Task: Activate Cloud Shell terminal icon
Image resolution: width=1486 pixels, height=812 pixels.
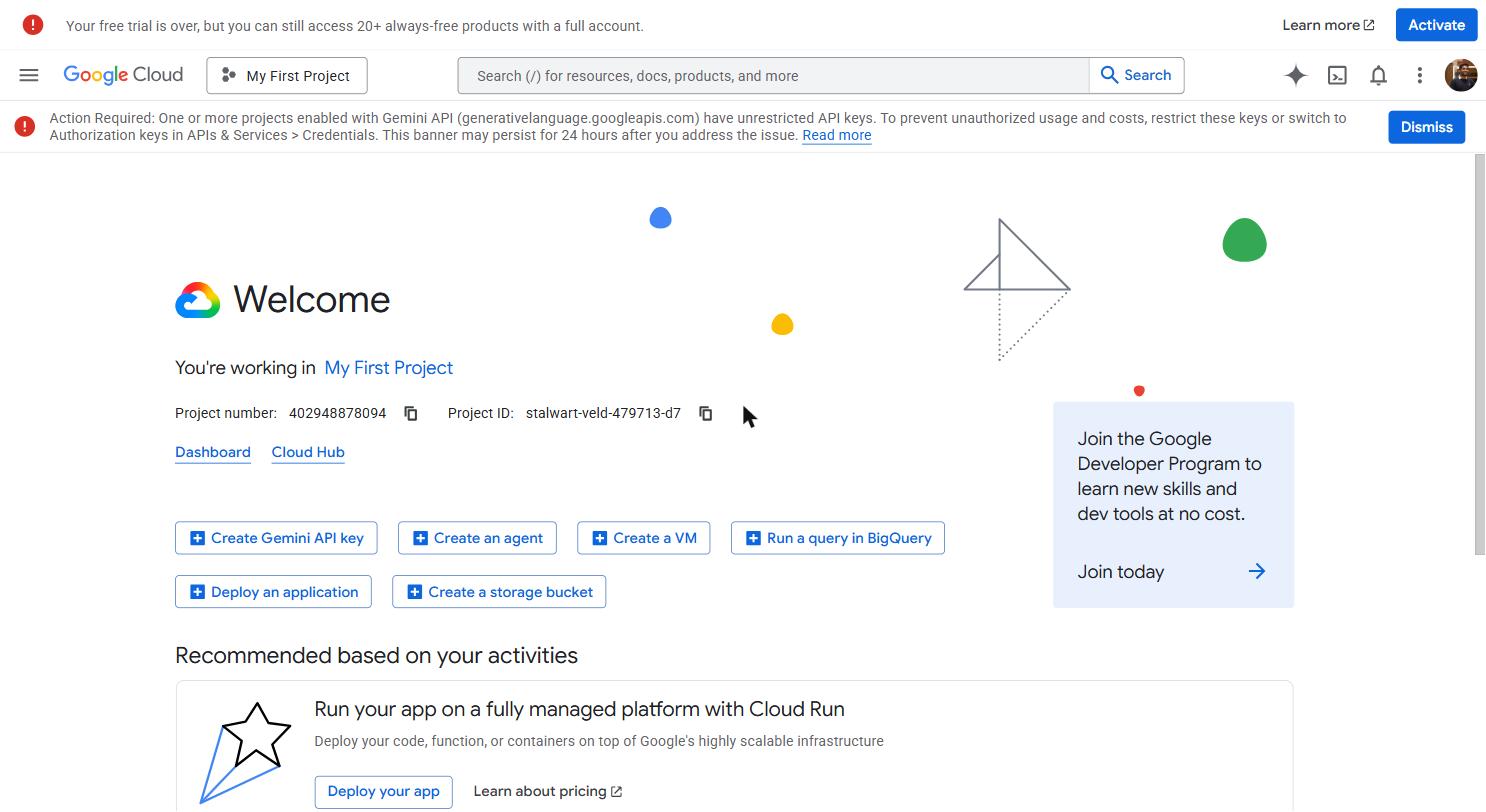Action: click(x=1337, y=75)
